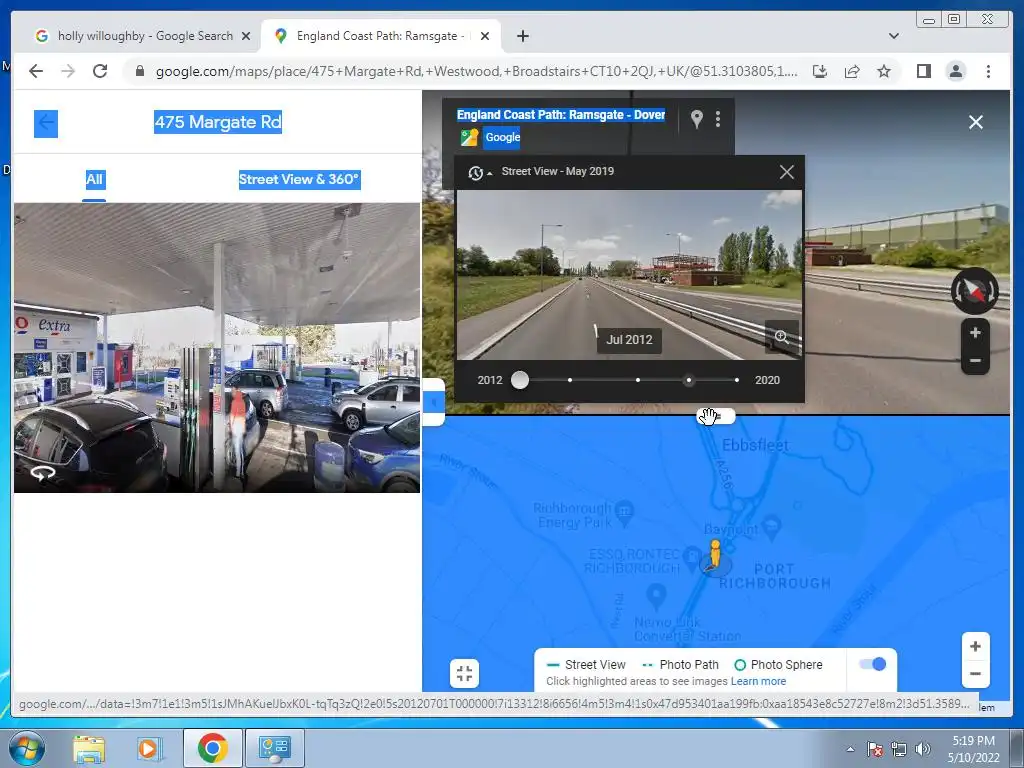Click the map resize handle divider
Image resolution: width=1024 pixels, height=768 pixels.
pyautogui.click(x=716, y=416)
